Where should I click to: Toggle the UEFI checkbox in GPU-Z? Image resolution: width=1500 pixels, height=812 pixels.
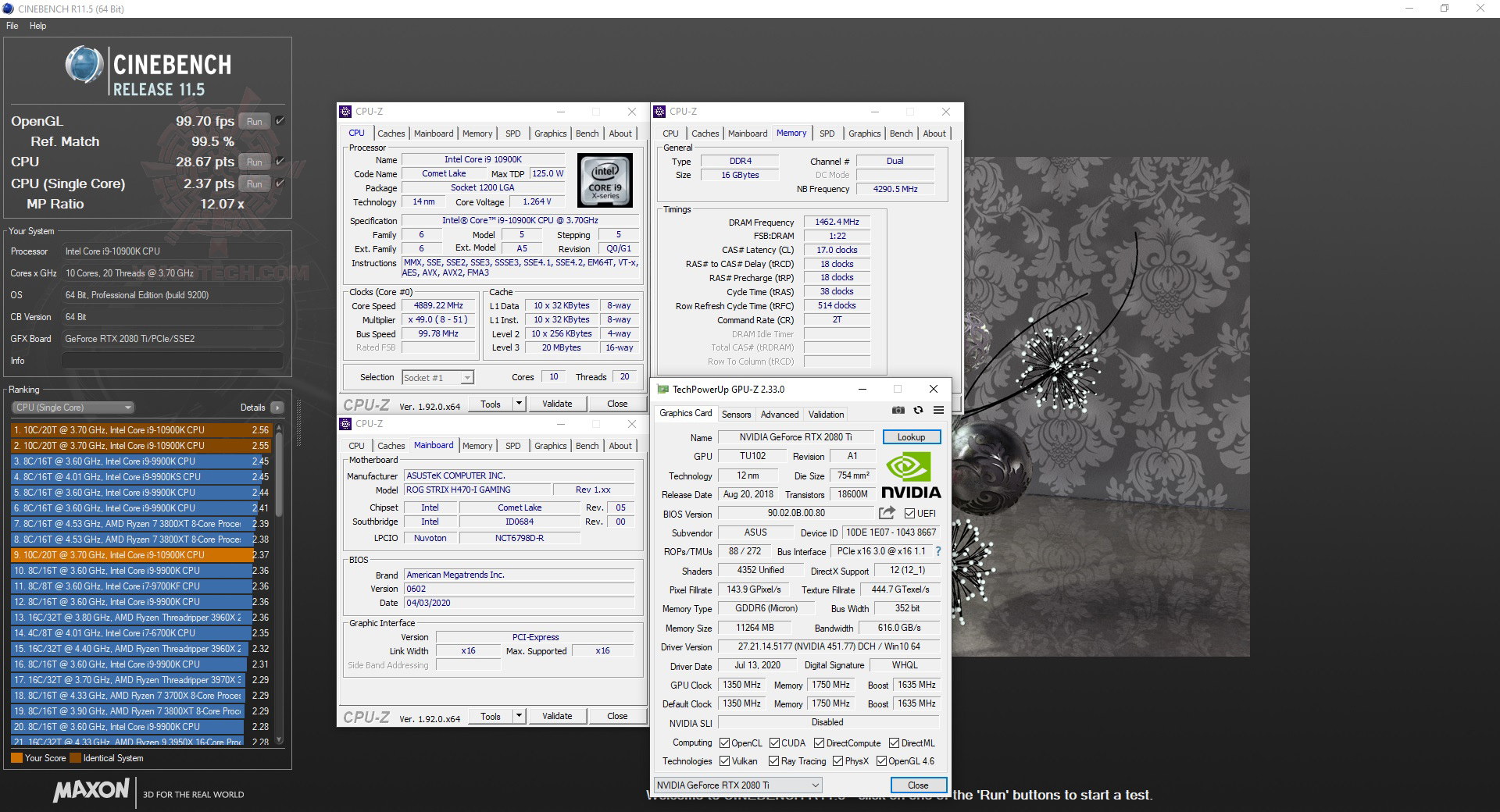(x=909, y=513)
